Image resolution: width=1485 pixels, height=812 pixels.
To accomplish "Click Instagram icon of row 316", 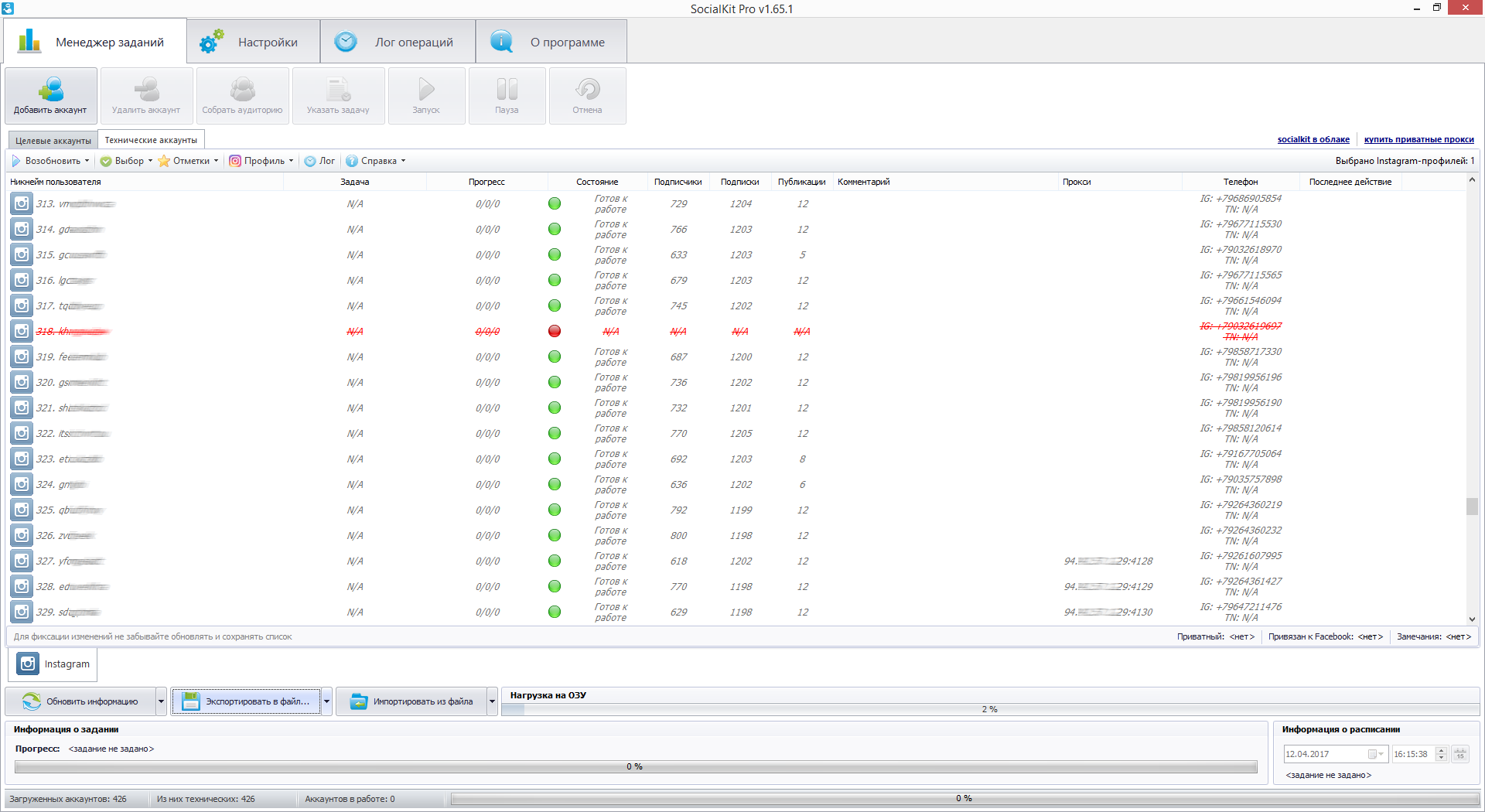I will coord(22,280).
